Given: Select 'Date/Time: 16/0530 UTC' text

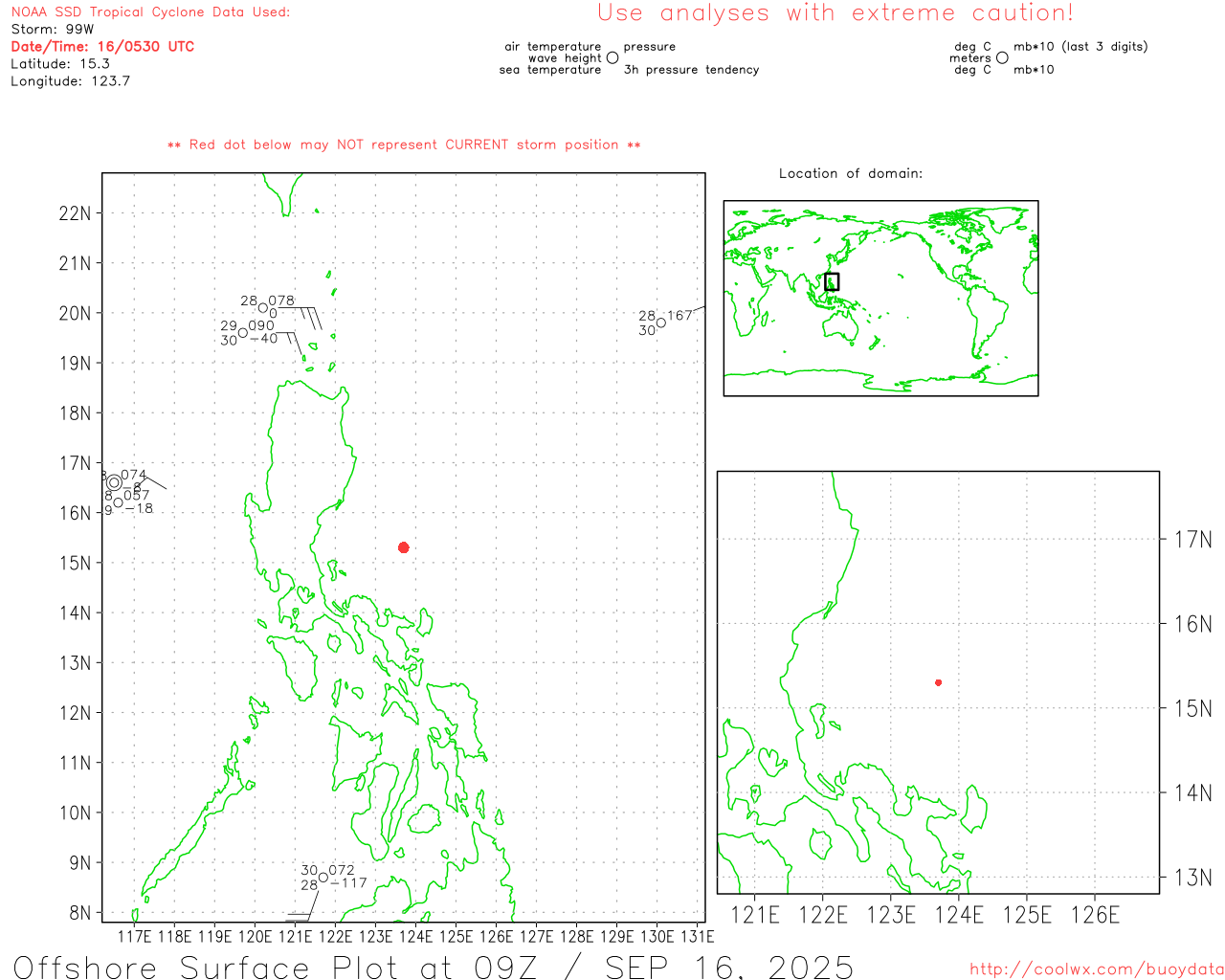Looking at the screenshot, I should click(102, 46).
